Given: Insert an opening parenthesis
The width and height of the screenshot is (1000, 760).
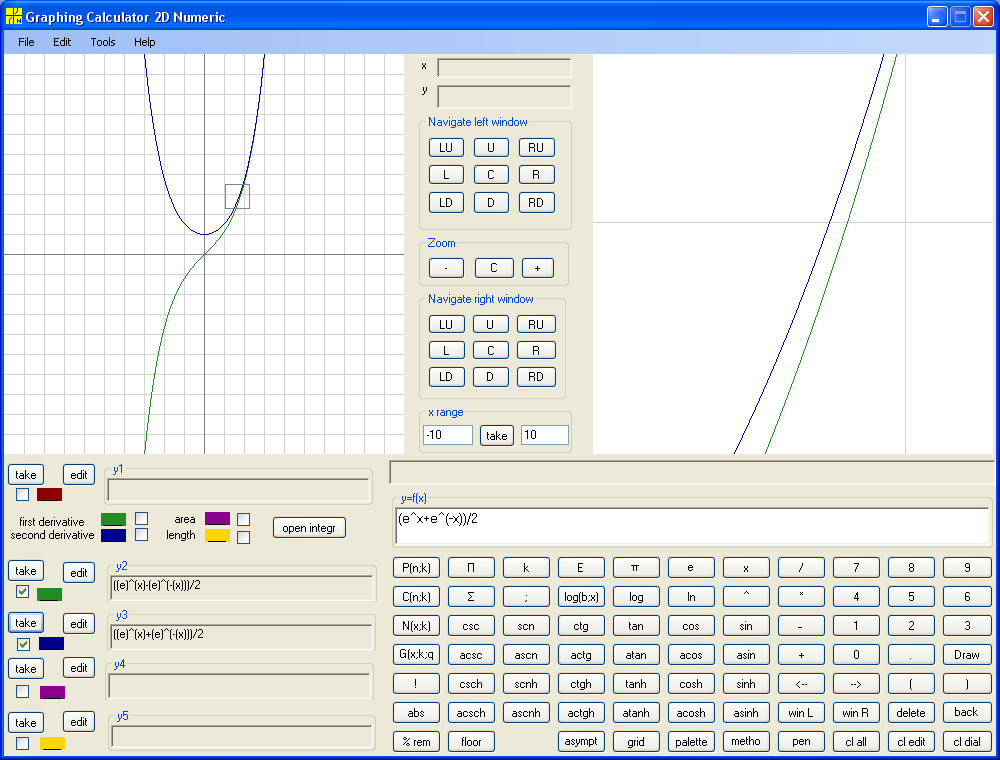Looking at the screenshot, I should (911, 684).
